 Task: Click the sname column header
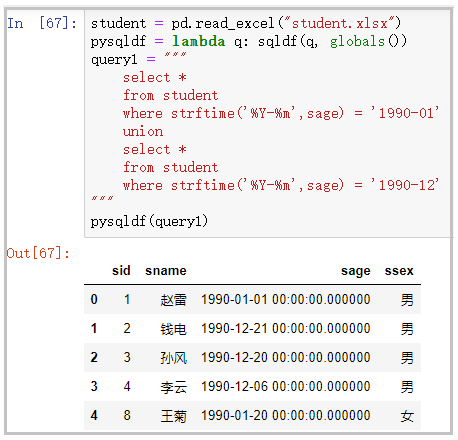(166, 270)
